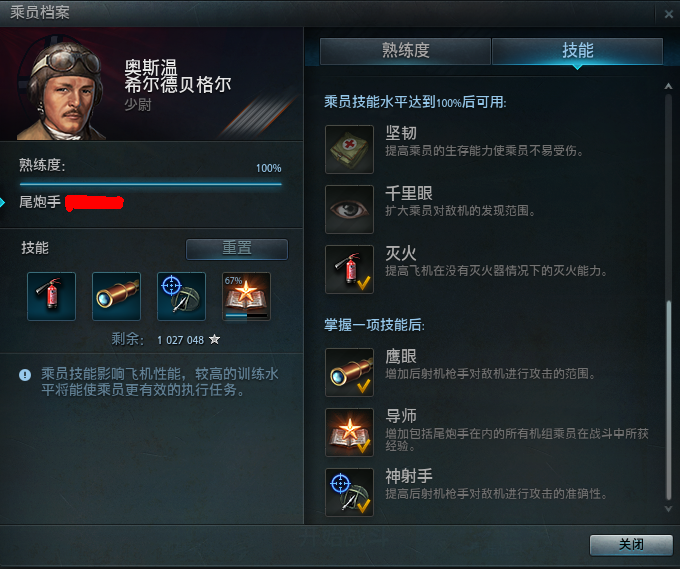Toggle the 灭火 fire extinguisher skill in the list
The width and height of the screenshot is (680, 569).
[349, 269]
